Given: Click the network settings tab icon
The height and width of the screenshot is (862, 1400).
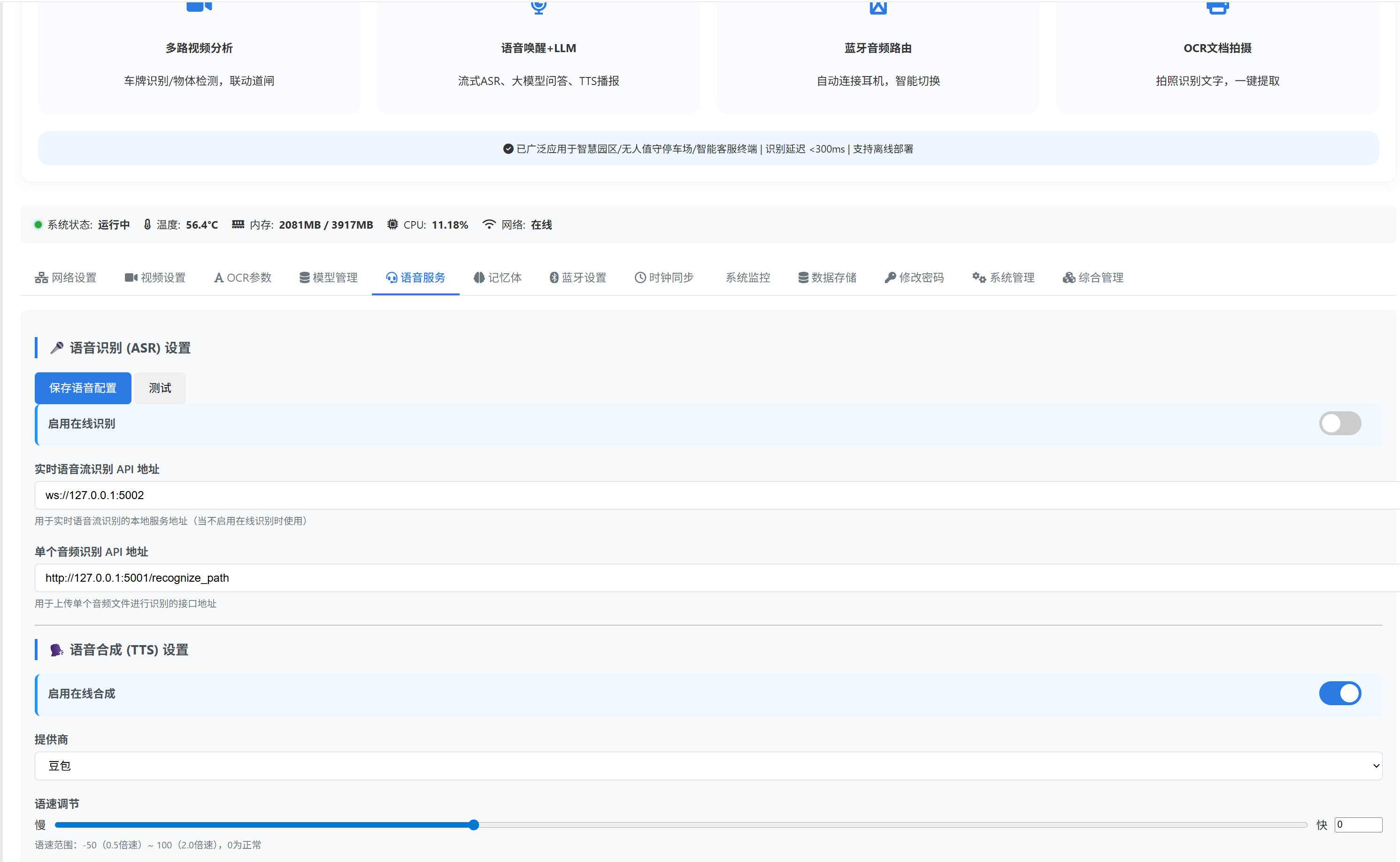Looking at the screenshot, I should click(41, 277).
